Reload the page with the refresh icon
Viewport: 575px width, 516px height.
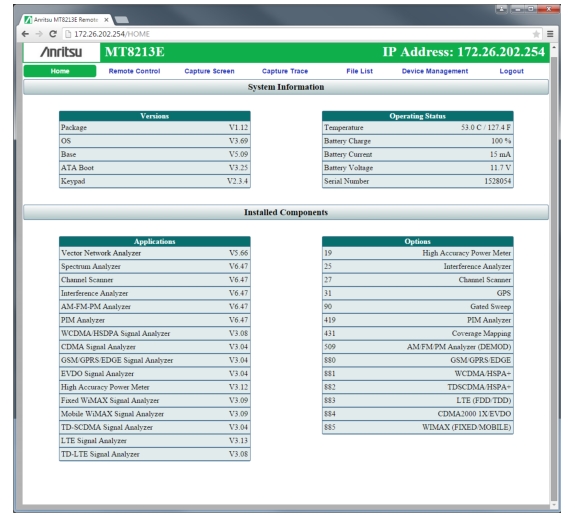tap(53, 34)
